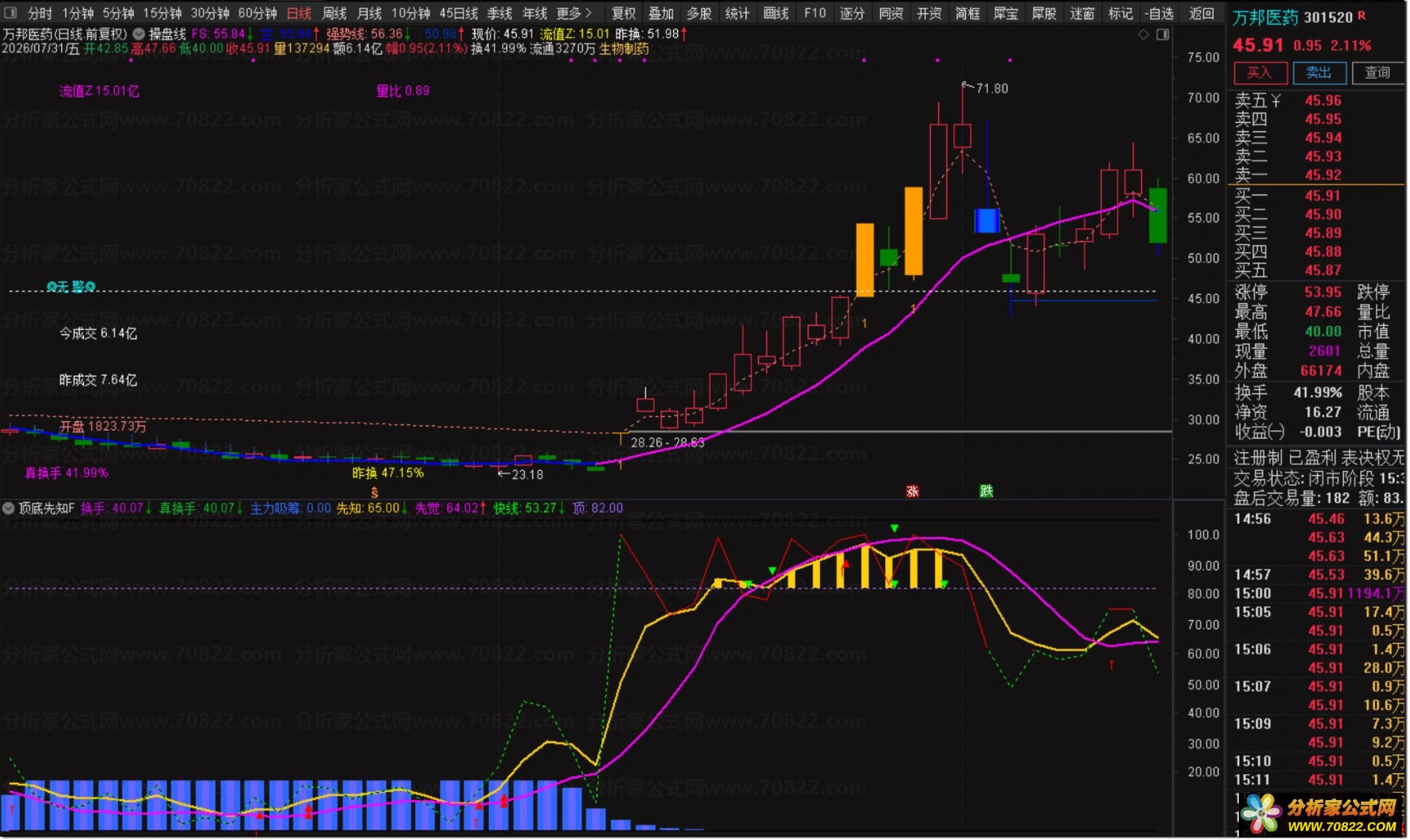The image size is (1410, 840).
Task: Switch to 年线 yearly chart
Action: (x=535, y=13)
